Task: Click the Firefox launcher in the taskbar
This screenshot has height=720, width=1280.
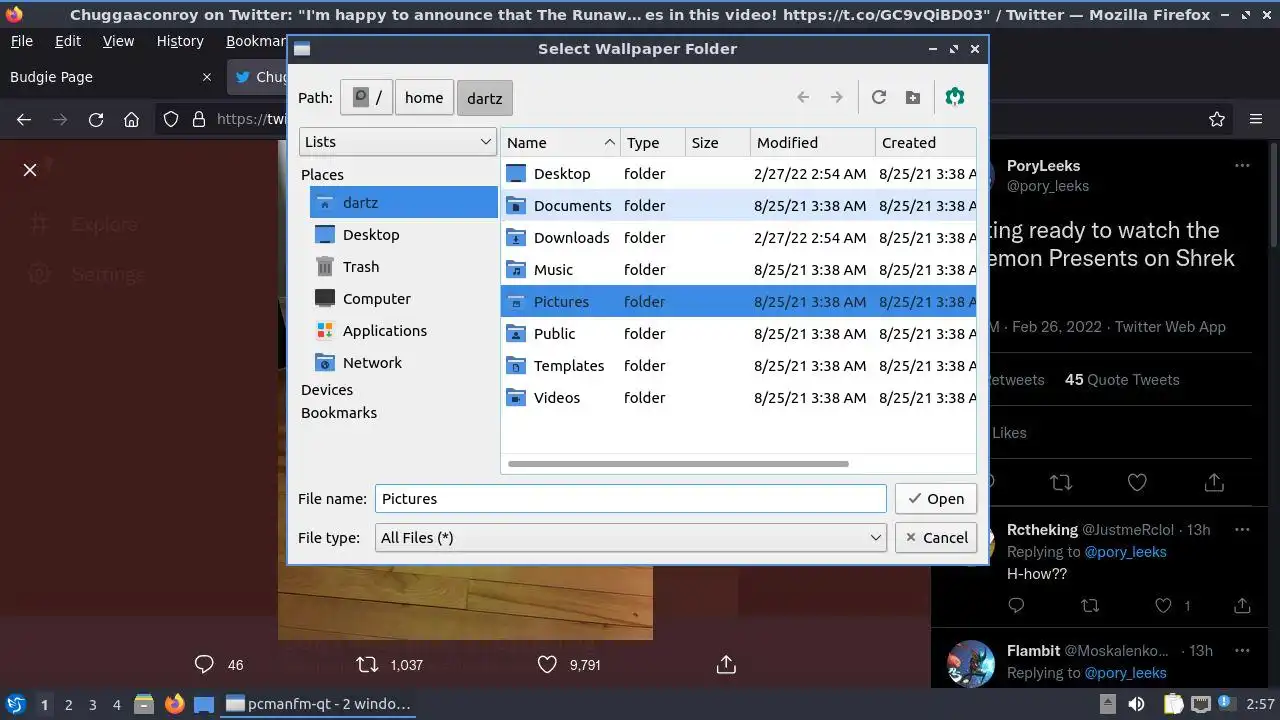Action: [x=174, y=704]
